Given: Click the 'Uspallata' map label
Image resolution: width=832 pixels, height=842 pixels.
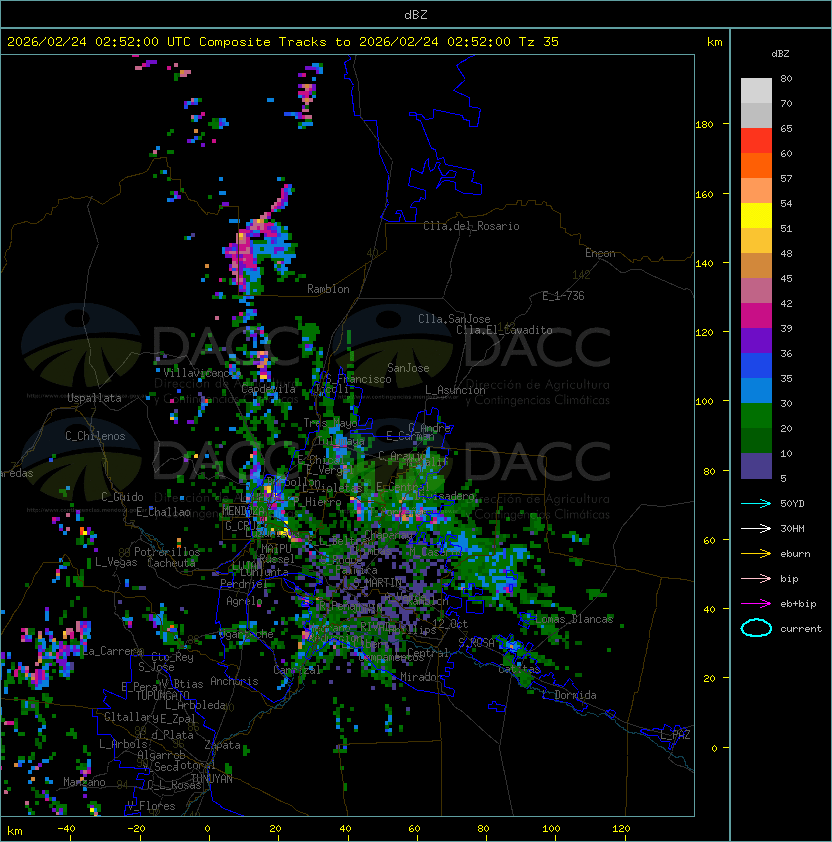Looking at the screenshot, I should point(94,398).
